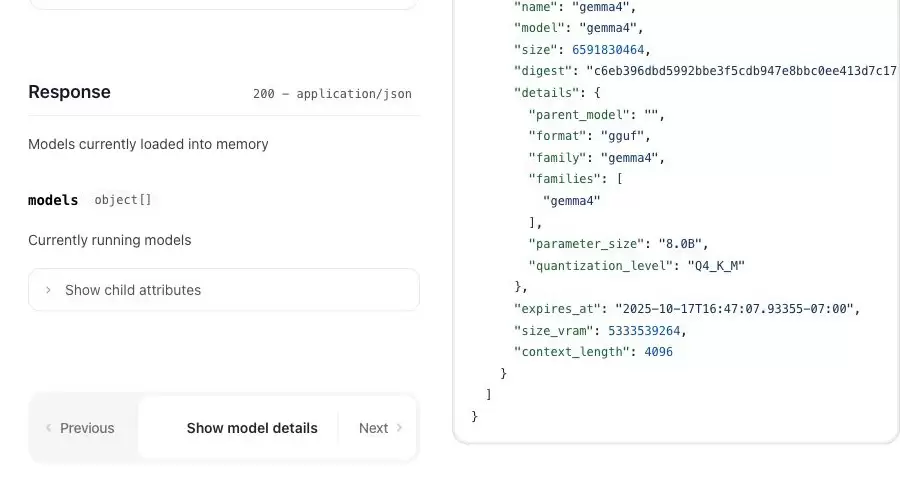Viewport: 900px width, 500px height.
Task: Click the left arrow icon beside Previous
Action: [x=48, y=428]
